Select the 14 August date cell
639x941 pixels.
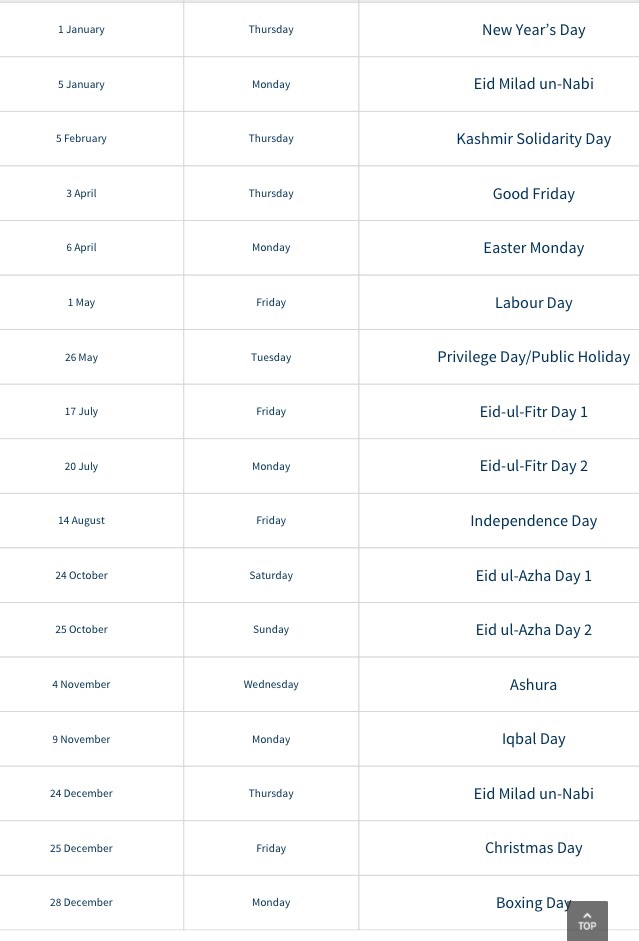[81, 521]
